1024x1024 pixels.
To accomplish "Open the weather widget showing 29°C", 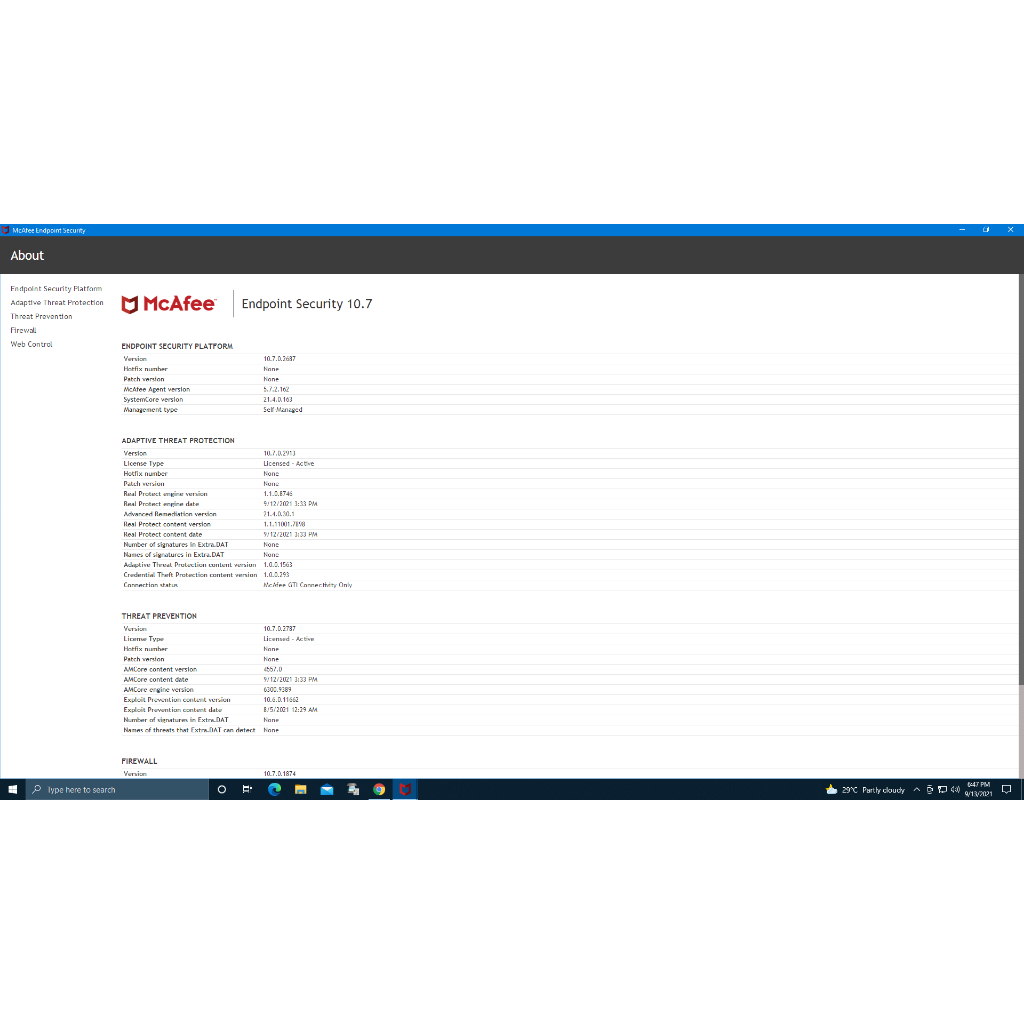I will (865, 789).
